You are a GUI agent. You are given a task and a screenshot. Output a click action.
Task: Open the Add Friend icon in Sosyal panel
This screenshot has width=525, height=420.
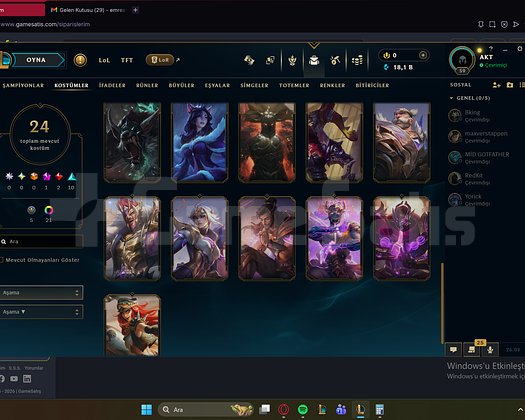pos(497,85)
